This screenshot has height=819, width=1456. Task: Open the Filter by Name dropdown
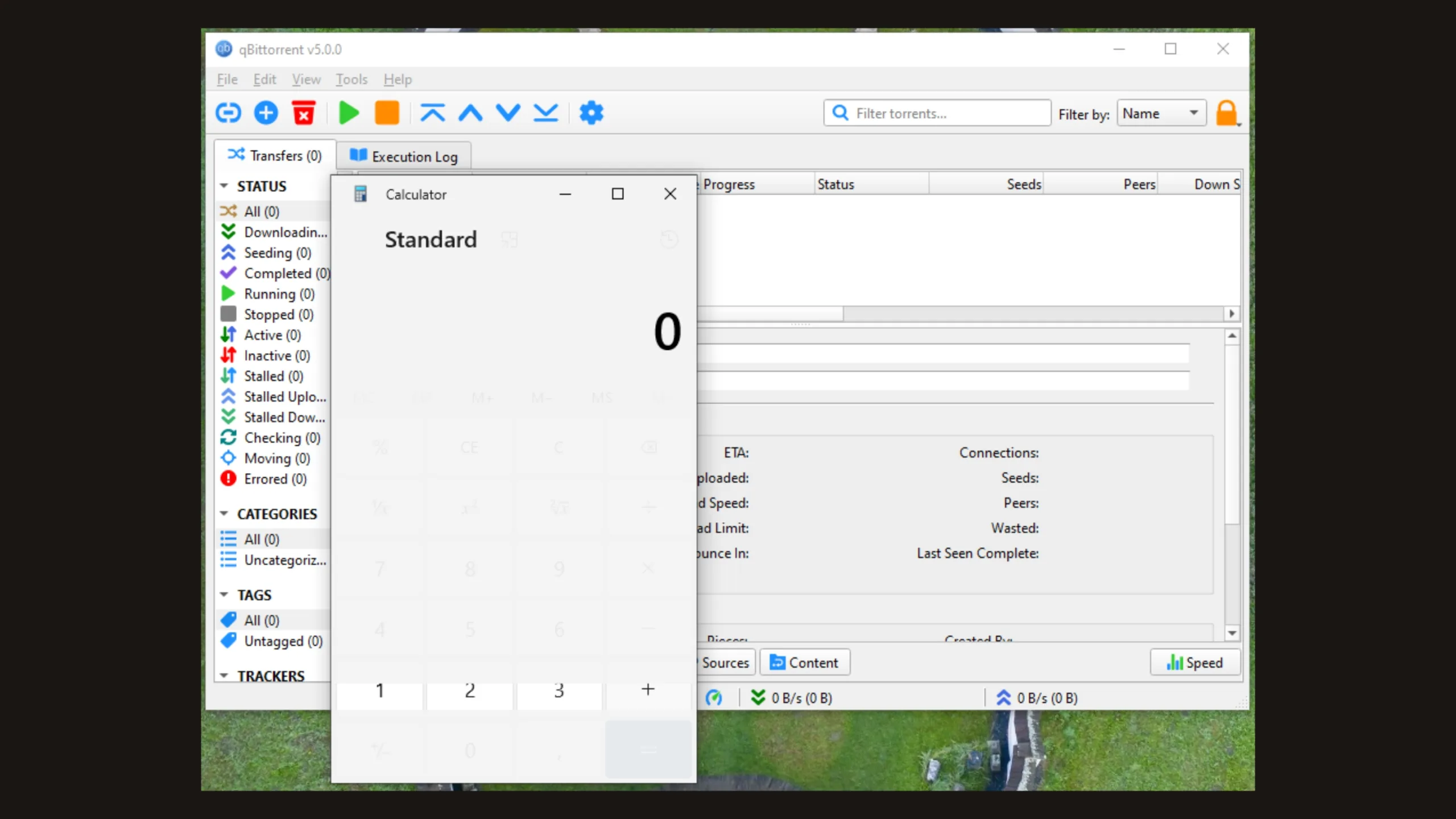(x=1161, y=113)
